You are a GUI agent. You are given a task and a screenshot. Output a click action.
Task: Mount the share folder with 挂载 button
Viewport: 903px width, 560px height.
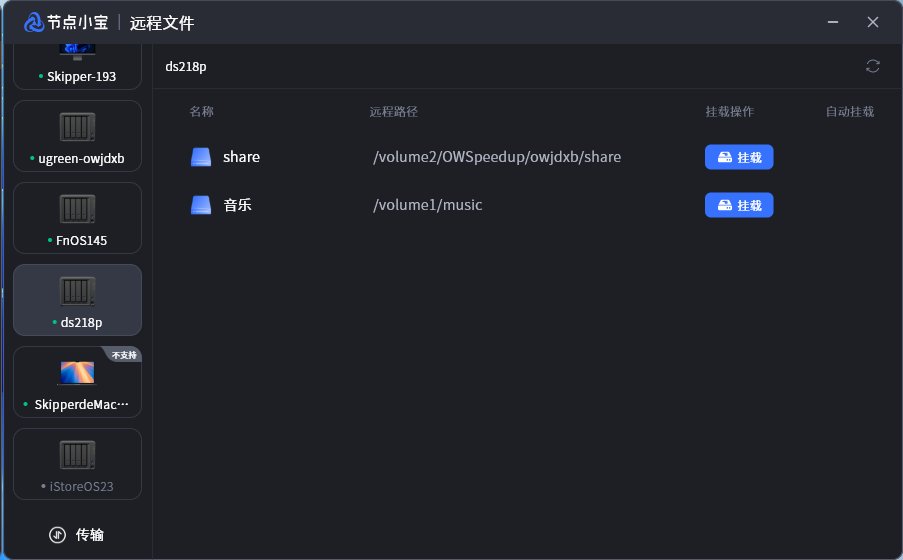coord(739,157)
